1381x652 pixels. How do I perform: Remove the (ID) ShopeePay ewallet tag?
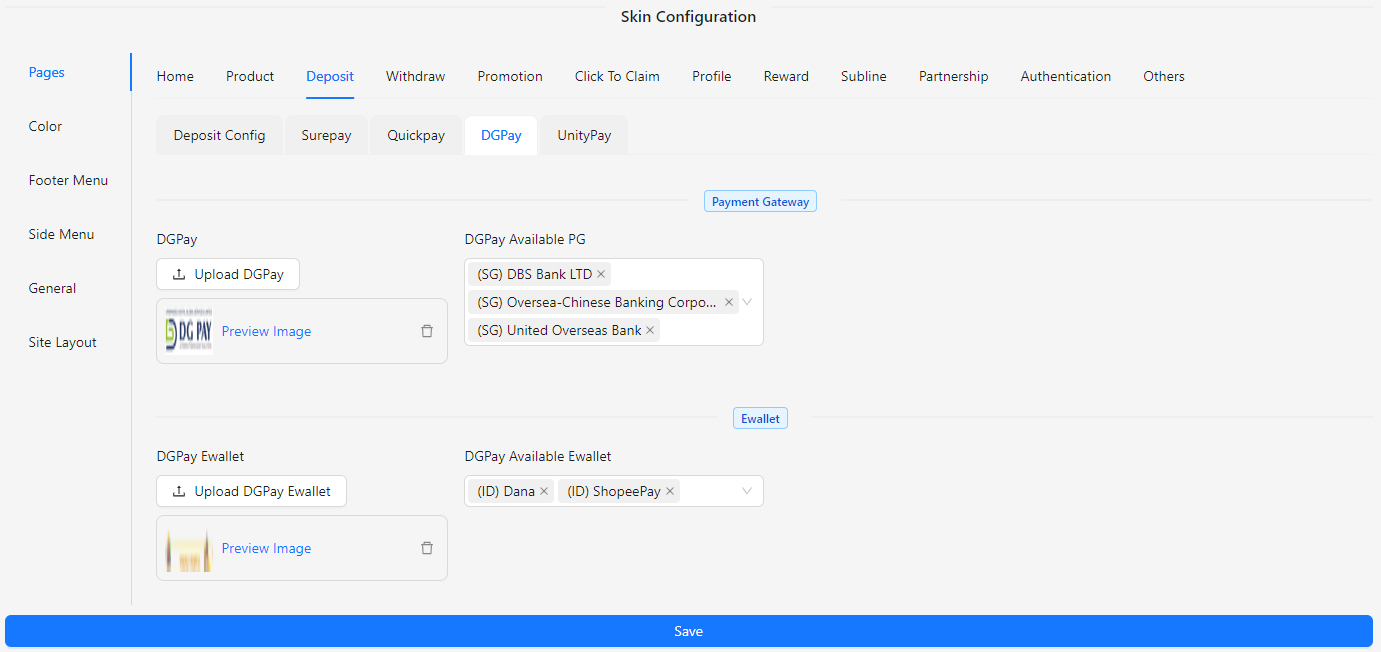(671, 490)
